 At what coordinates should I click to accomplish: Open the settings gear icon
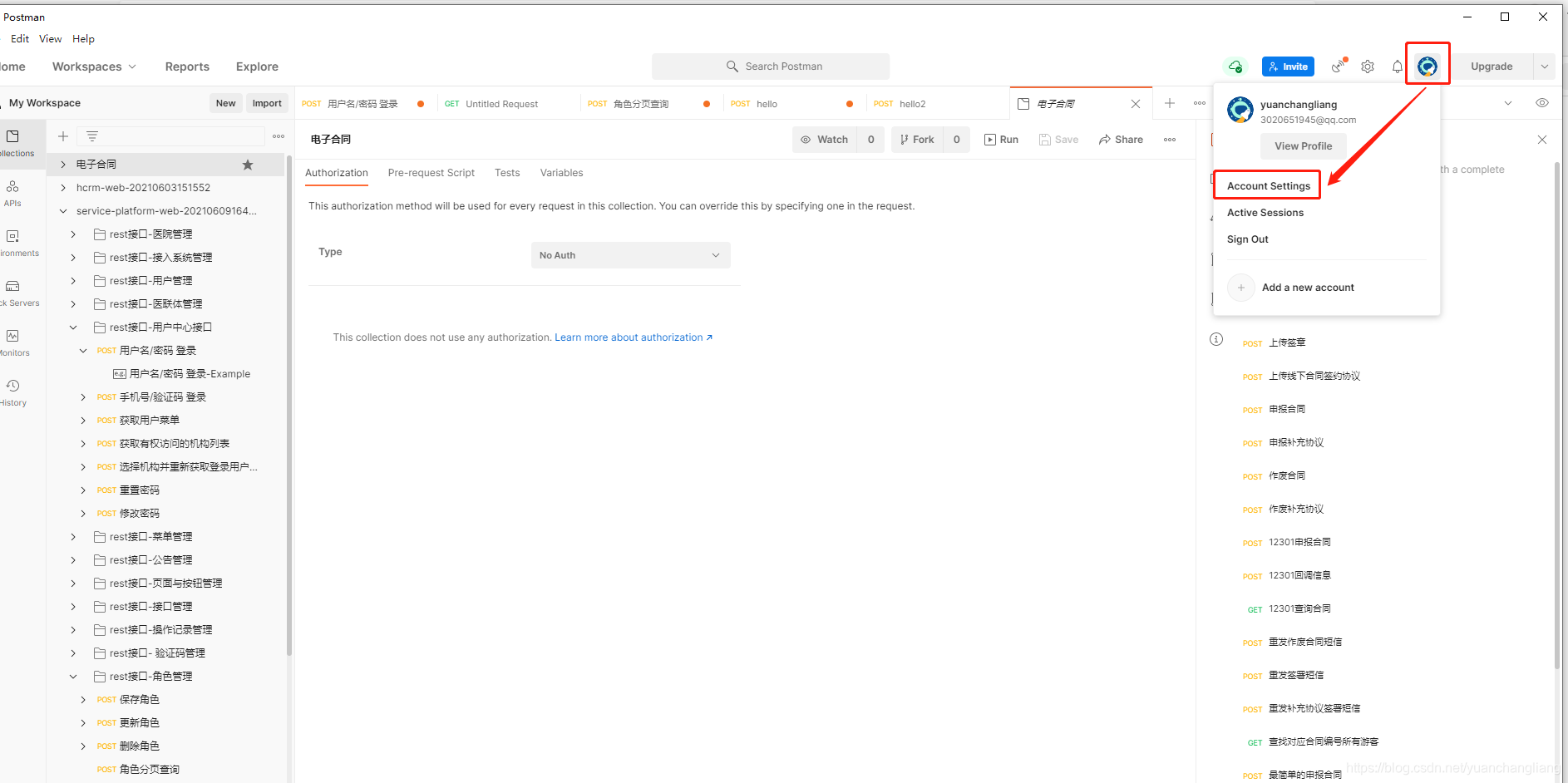(x=1368, y=66)
